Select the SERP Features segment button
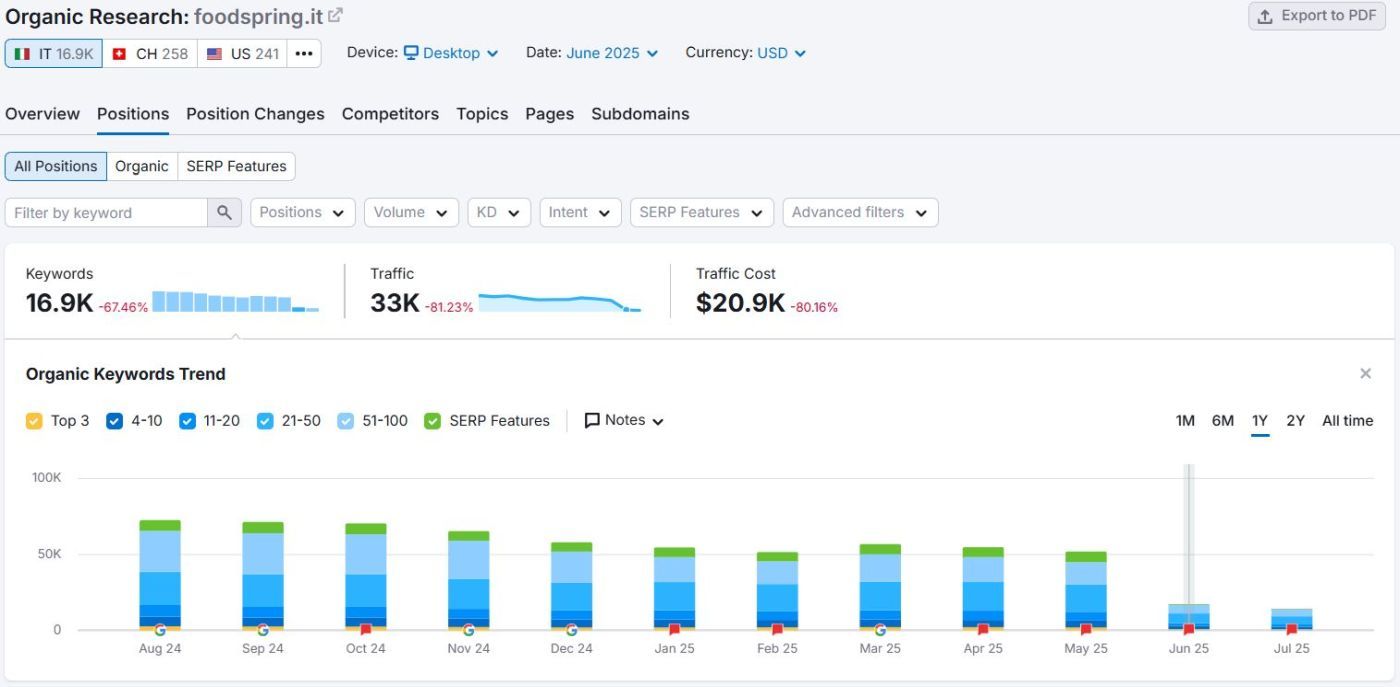This screenshot has height=687, width=1400. click(236, 166)
